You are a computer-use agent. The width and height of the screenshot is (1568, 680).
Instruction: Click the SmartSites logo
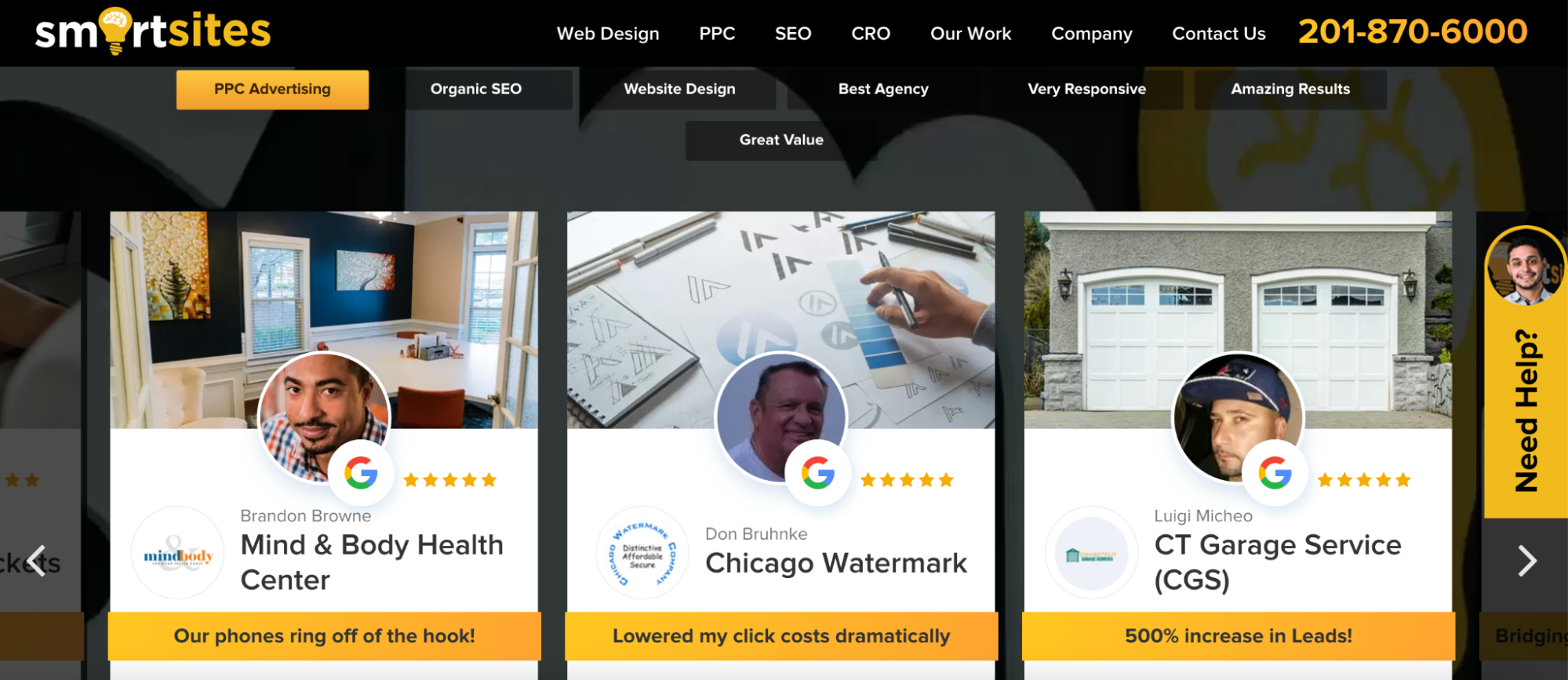153,31
